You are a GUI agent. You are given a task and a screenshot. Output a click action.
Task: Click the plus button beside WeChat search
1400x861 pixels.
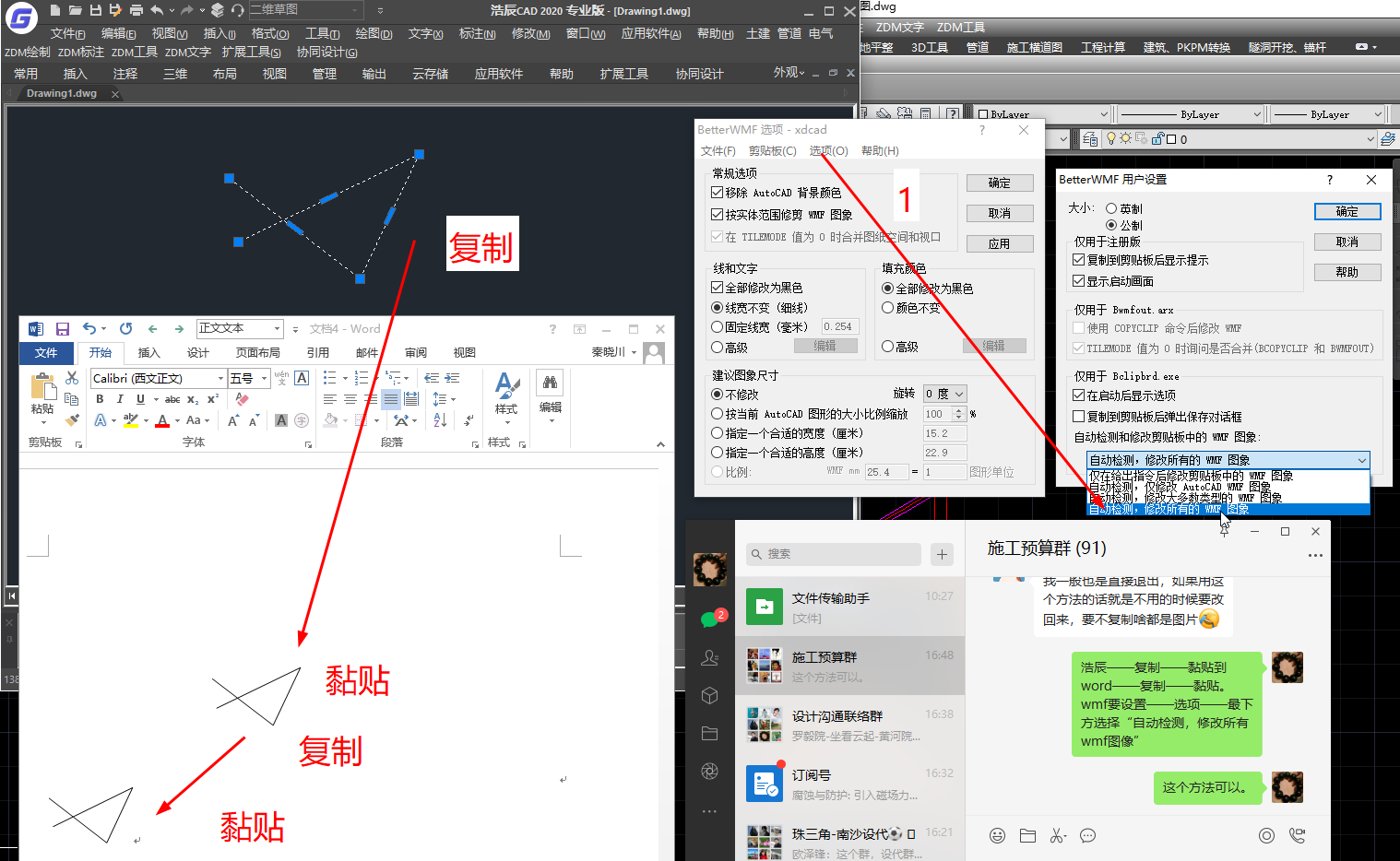click(x=942, y=554)
